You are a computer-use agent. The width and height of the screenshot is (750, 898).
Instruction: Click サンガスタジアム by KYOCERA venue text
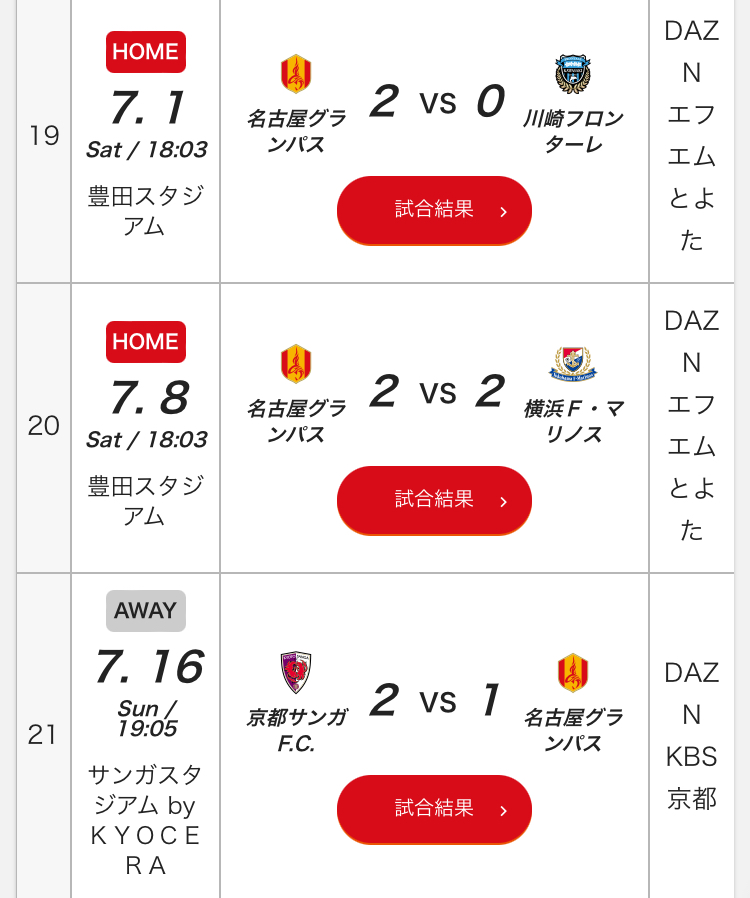coord(145,820)
